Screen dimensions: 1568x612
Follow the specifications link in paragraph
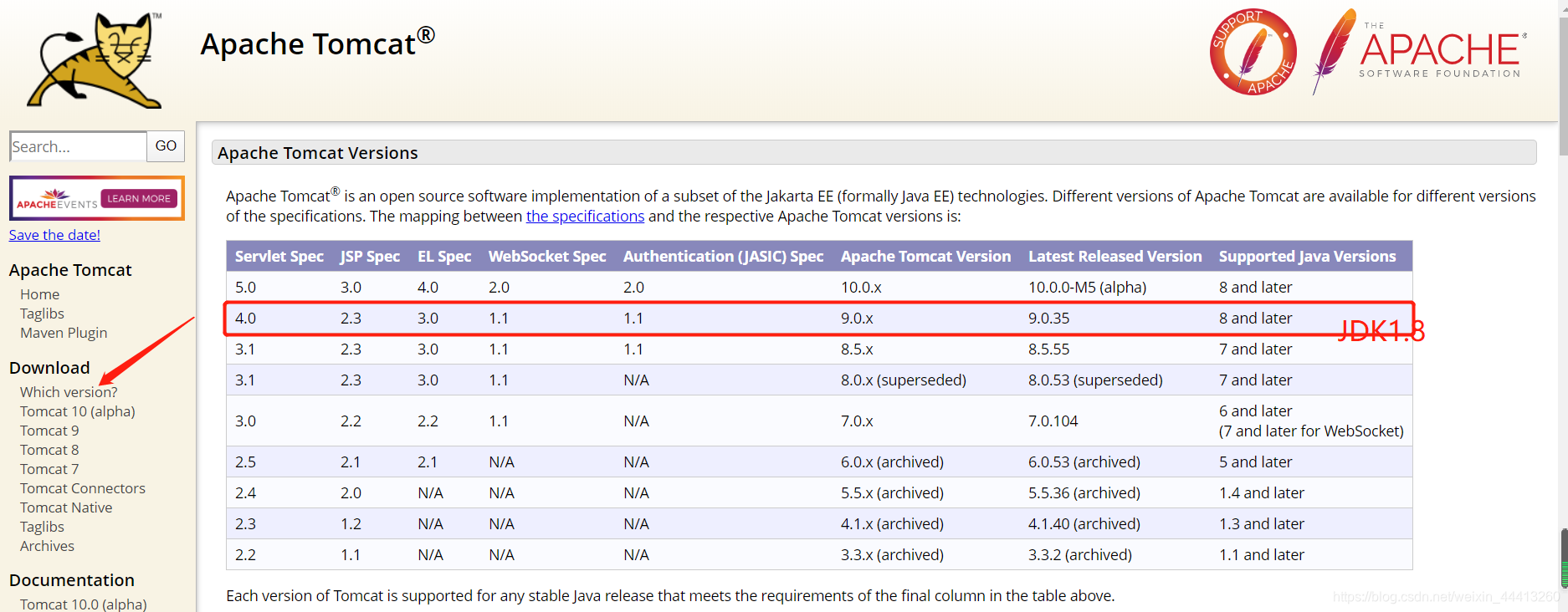585,216
